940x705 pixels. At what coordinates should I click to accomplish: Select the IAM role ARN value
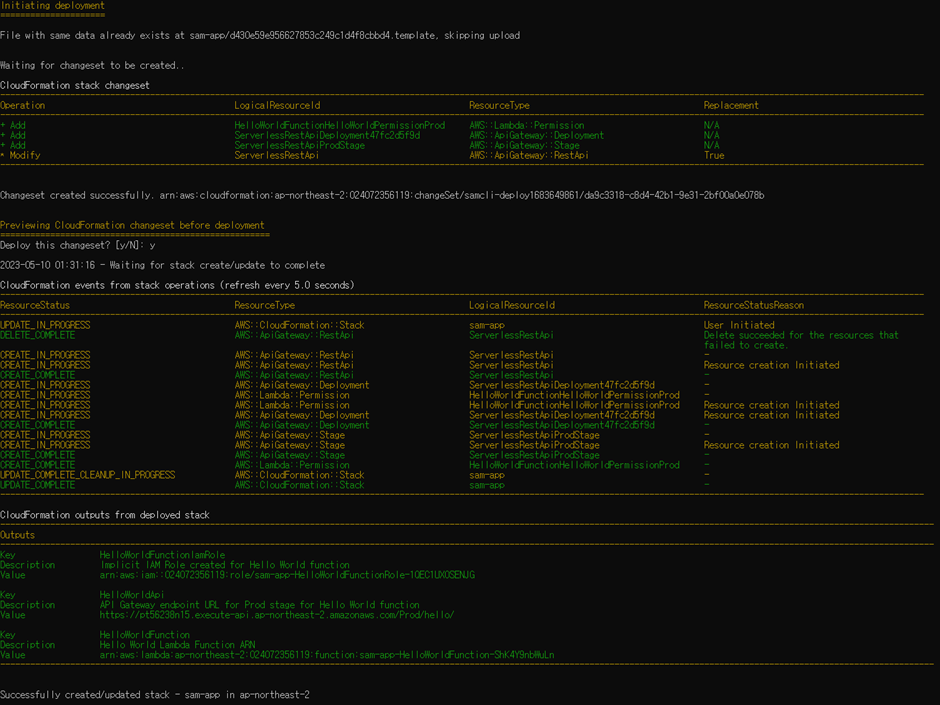287,575
